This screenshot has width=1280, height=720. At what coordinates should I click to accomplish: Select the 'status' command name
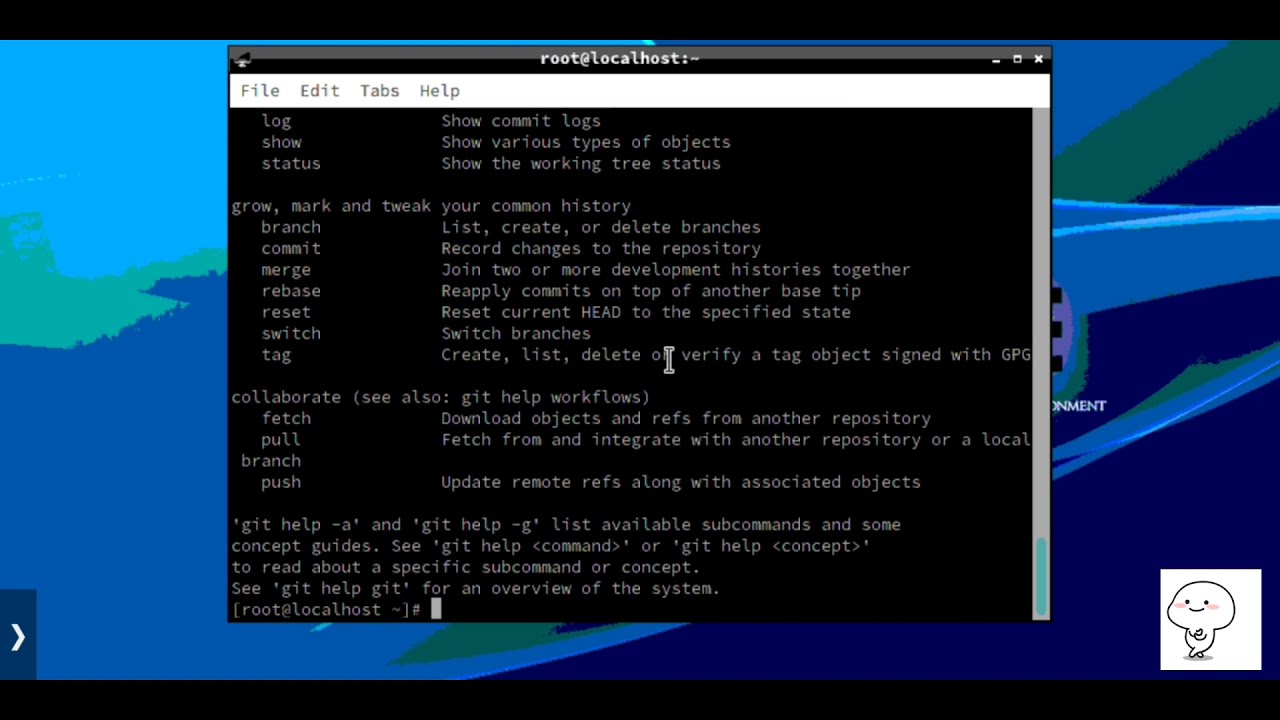291,163
